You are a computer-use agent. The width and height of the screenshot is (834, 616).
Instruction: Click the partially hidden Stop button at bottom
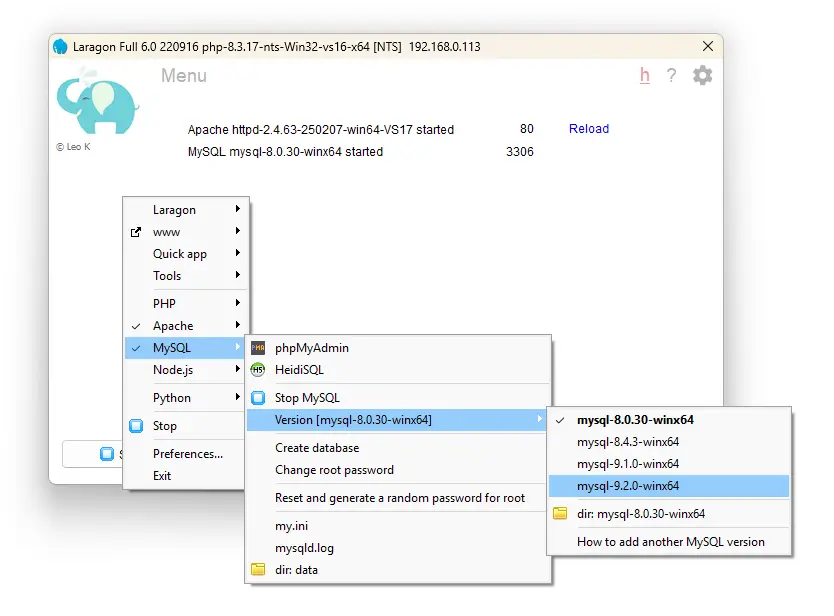93,454
